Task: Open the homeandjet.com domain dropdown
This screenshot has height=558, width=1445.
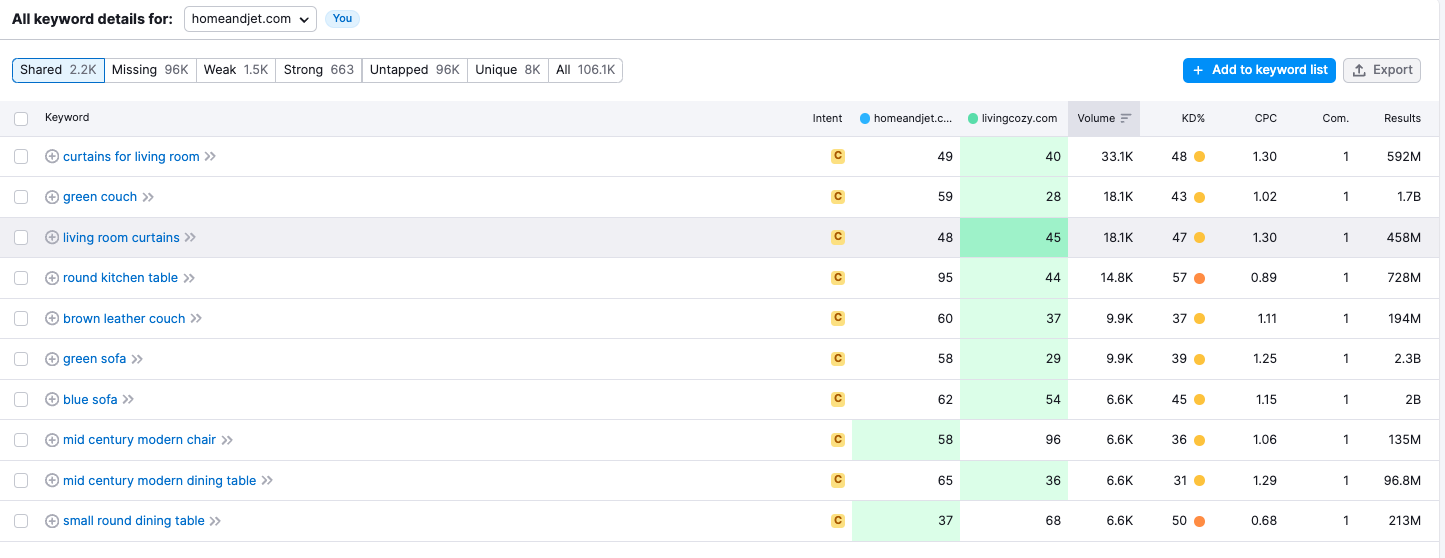Action: tap(250, 19)
